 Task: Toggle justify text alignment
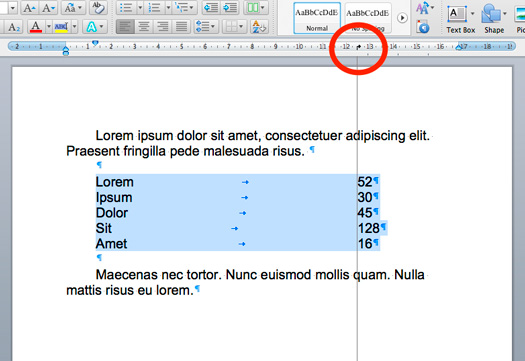coord(181,26)
